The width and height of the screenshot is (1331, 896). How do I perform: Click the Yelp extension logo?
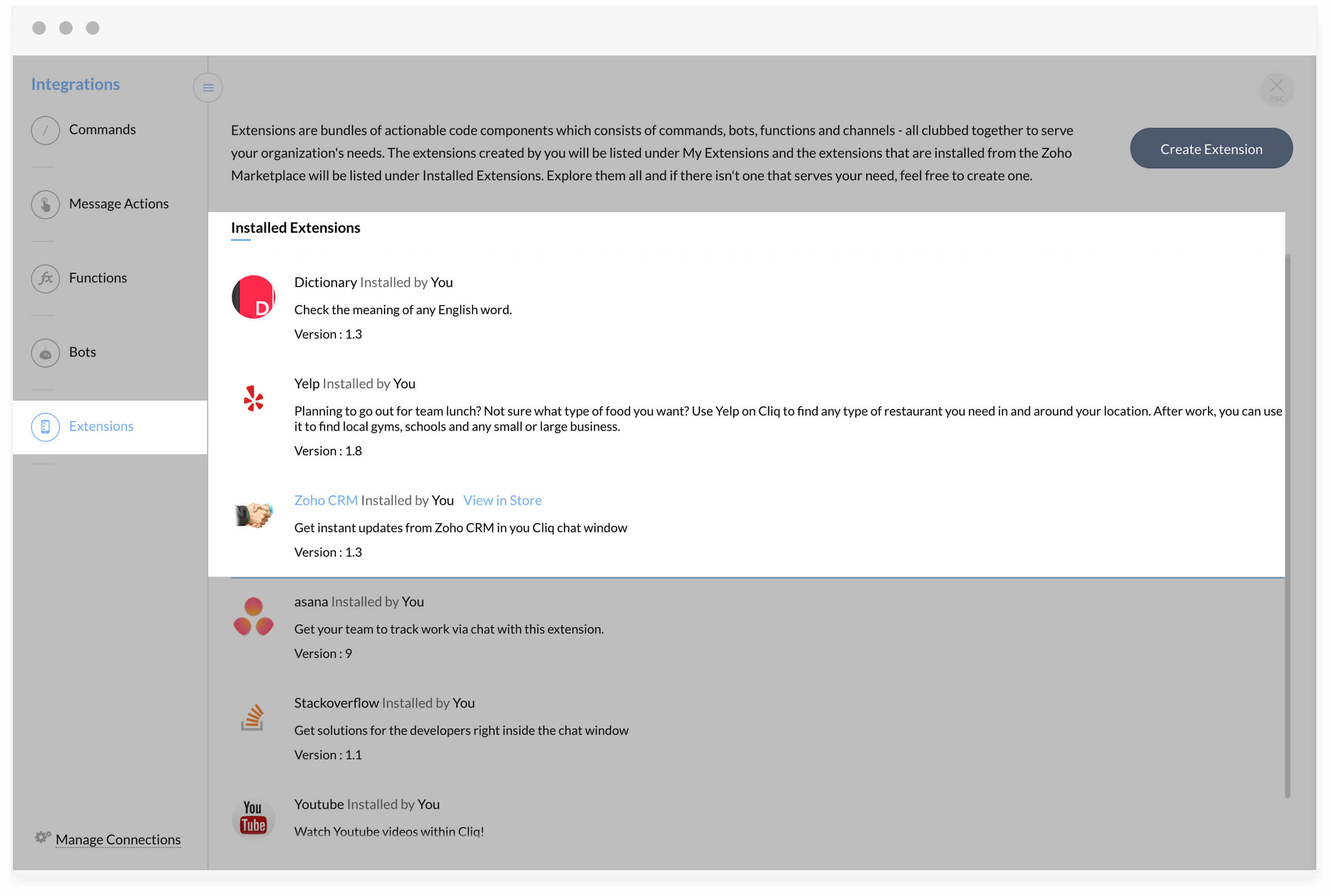pyautogui.click(x=253, y=398)
